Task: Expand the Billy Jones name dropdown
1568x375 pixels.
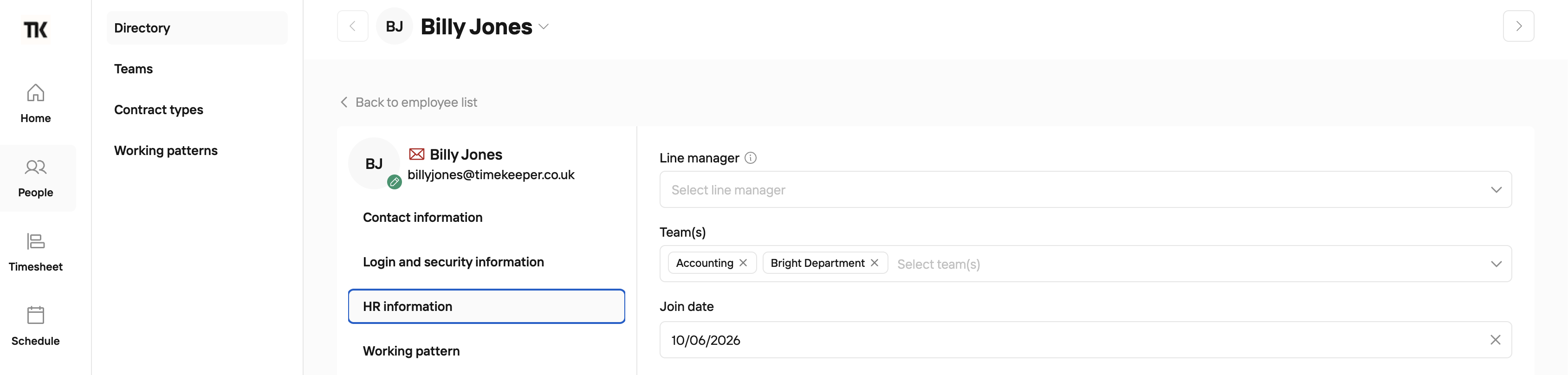Action: pyautogui.click(x=544, y=27)
